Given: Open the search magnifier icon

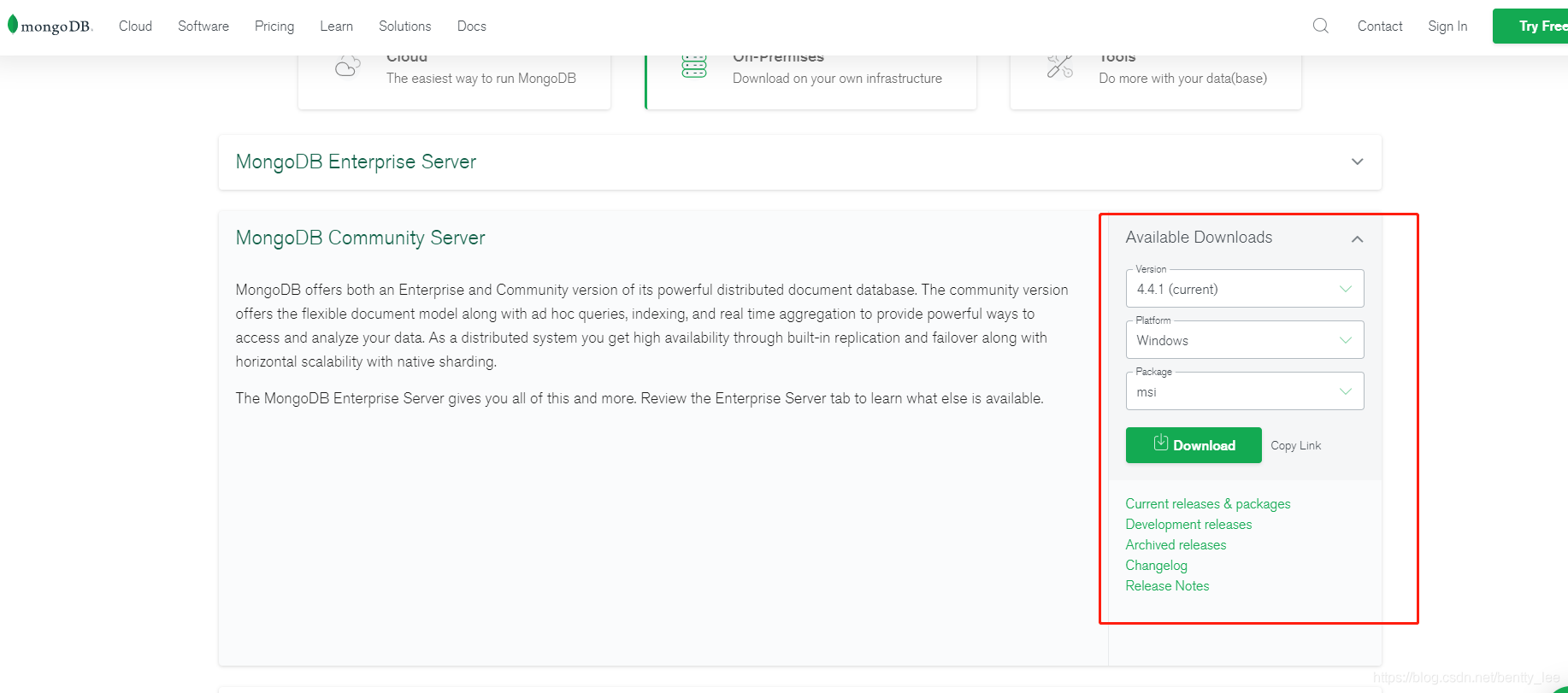Looking at the screenshot, I should tap(1321, 26).
